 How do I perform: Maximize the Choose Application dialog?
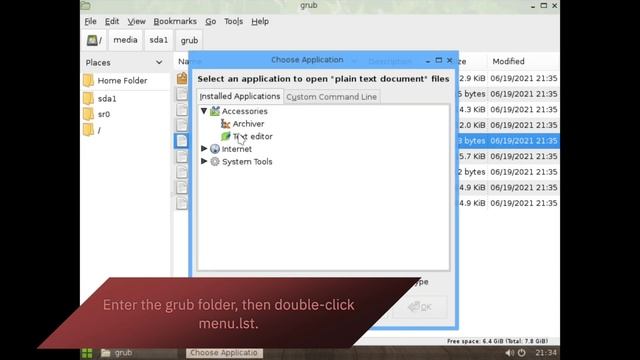click(x=439, y=60)
